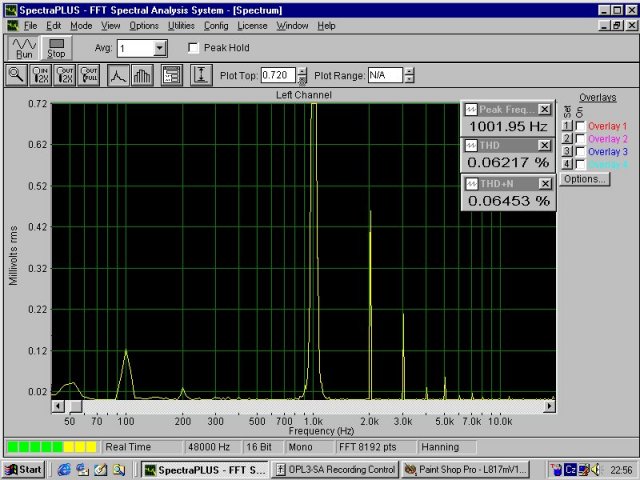Click the third quick launch icon
Viewport: 640px width, 480px height.
point(101,470)
